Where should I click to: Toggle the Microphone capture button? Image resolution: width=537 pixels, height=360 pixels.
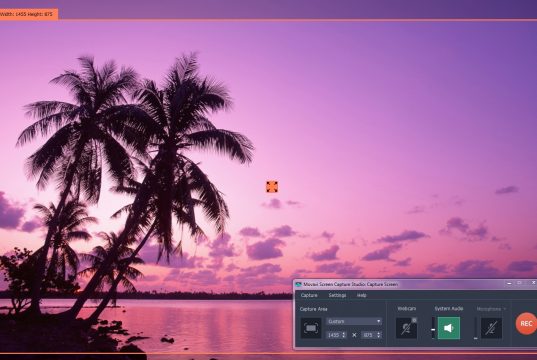[491, 328]
